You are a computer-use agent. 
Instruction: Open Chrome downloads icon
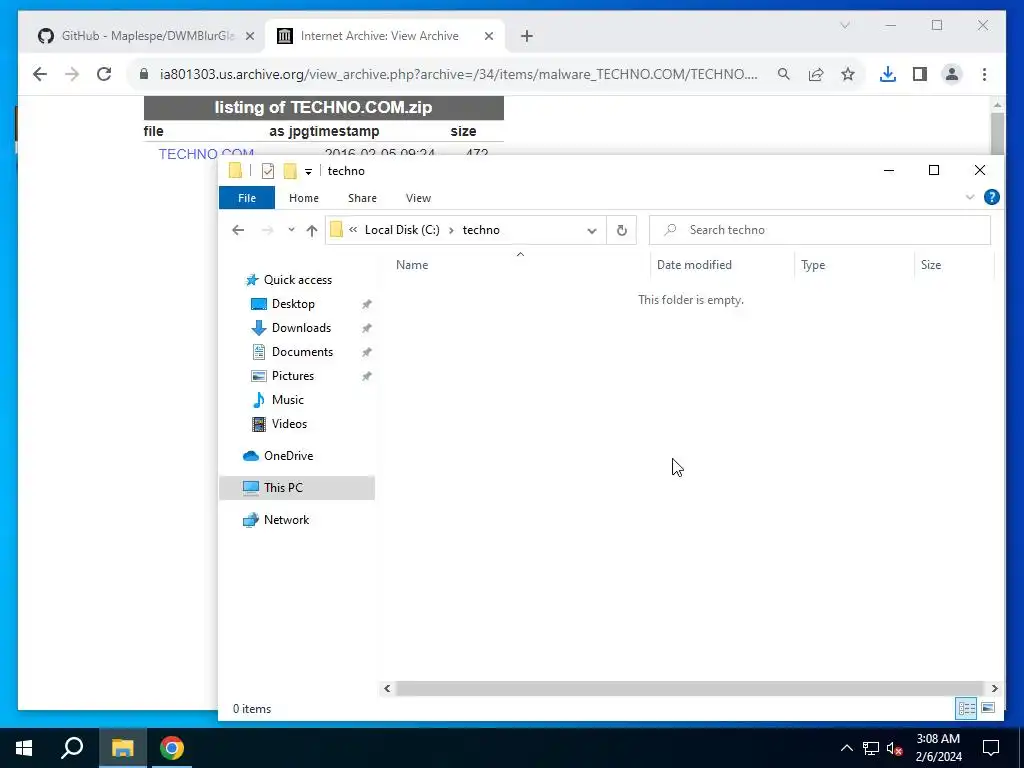pos(888,74)
